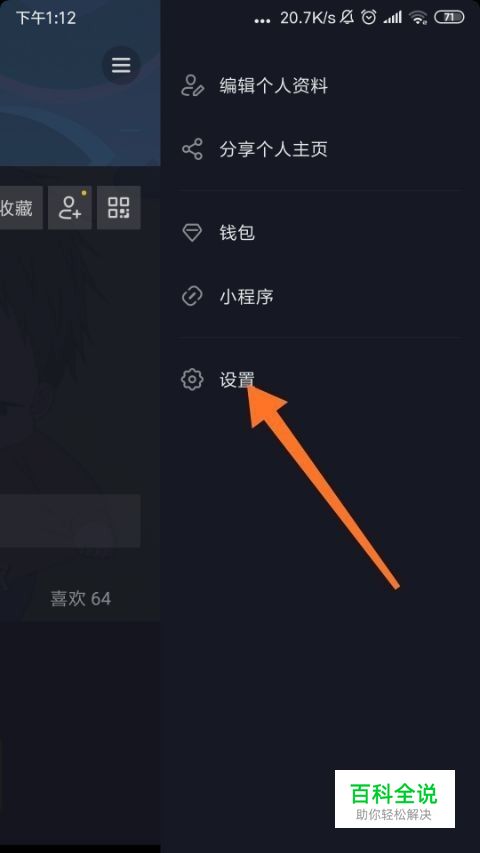Click the wallet diamond icon
Viewport: 480px width, 853px height.
pos(192,233)
